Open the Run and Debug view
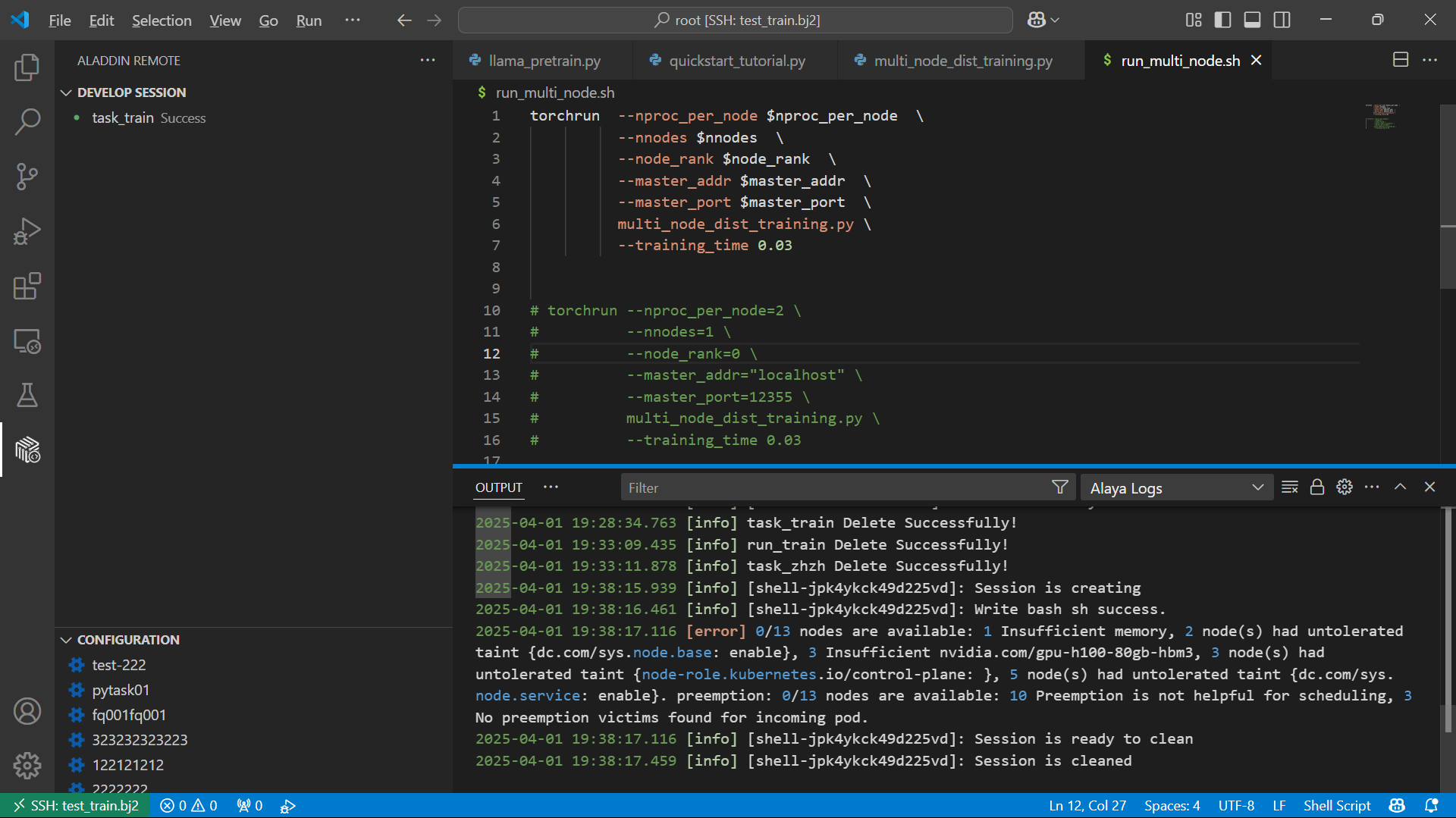Viewport: 1456px width, 818px height. [x=27, y=231]
